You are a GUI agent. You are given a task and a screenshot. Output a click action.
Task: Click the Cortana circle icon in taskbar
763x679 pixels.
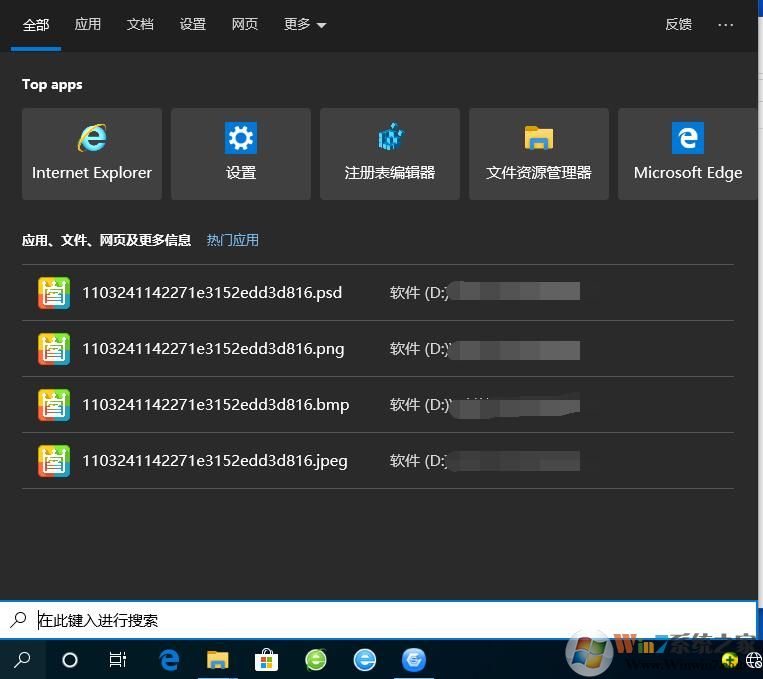point(70,660)
